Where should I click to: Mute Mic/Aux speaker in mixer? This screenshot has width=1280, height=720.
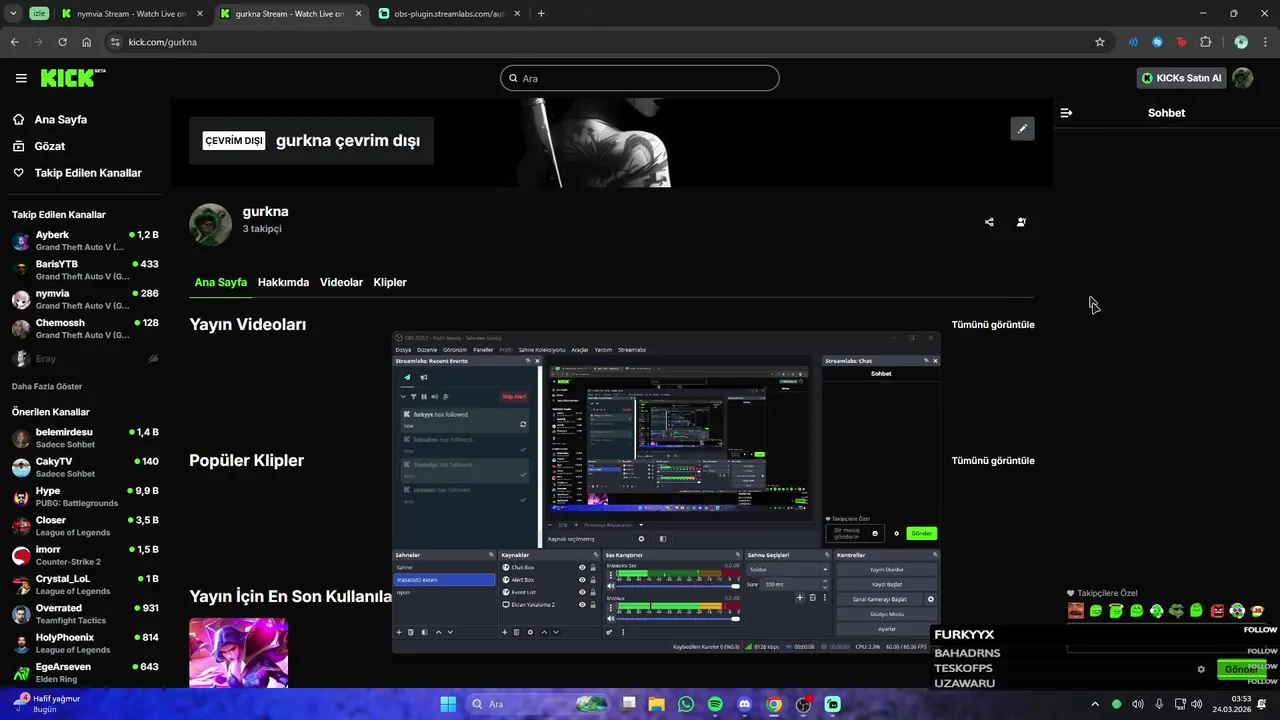point(611,619)
